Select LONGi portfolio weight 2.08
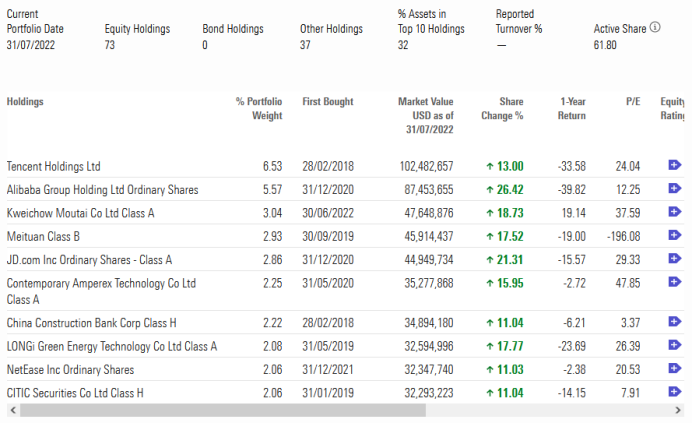This screenshot has width=693, height=423. click(x=272, y=347)
